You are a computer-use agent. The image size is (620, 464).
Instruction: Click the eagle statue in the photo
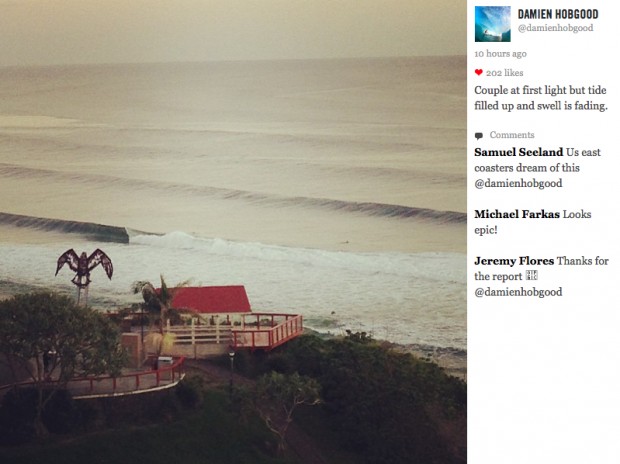[84, 268]
